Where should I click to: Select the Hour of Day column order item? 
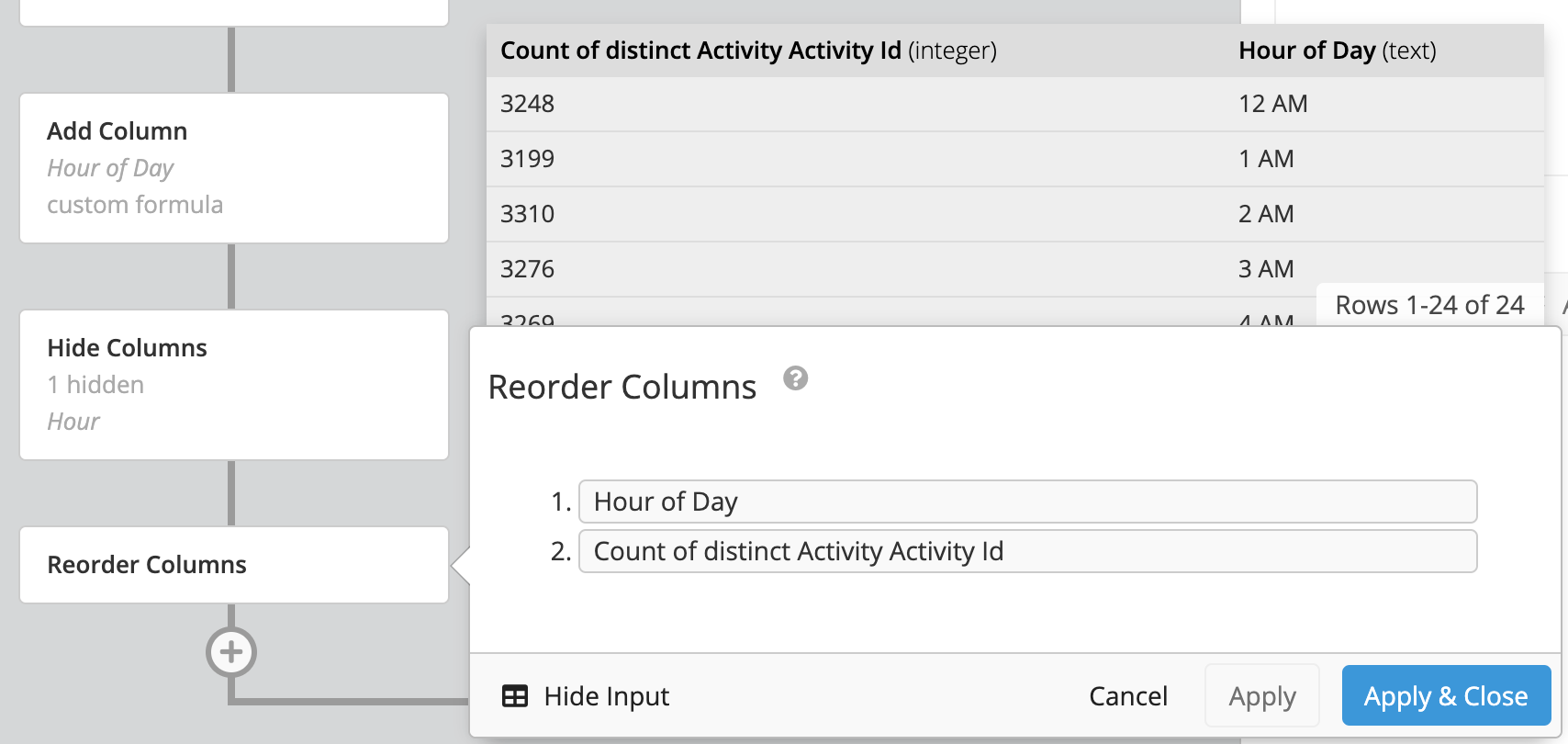tap(1027, 502)
